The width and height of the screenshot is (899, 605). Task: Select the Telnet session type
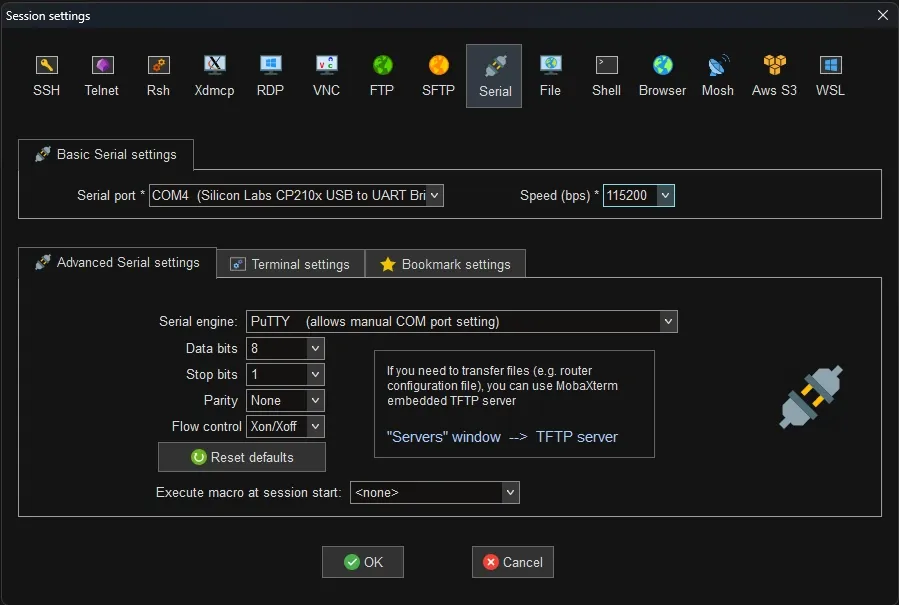pyautogui.click(x=101, y=75)
